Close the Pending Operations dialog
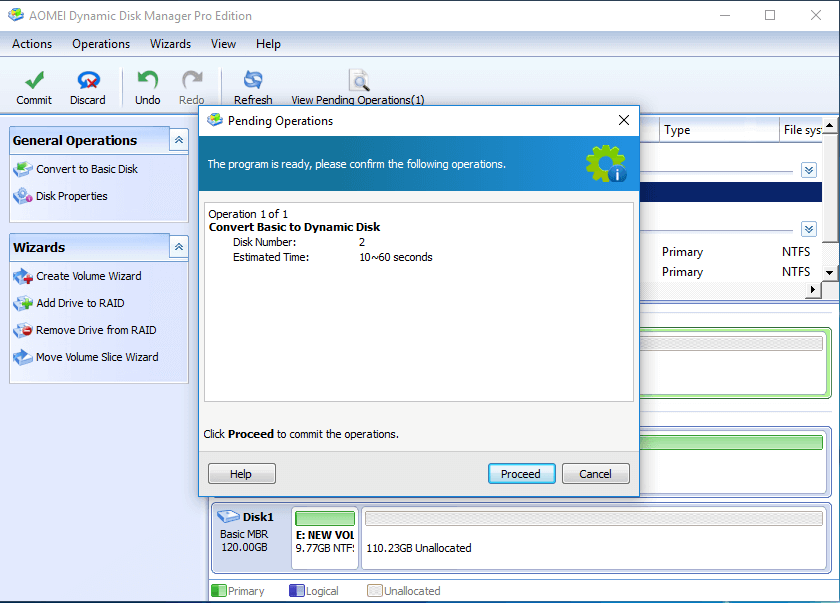Viewport: 840px width, 603px height. [624, 120]
